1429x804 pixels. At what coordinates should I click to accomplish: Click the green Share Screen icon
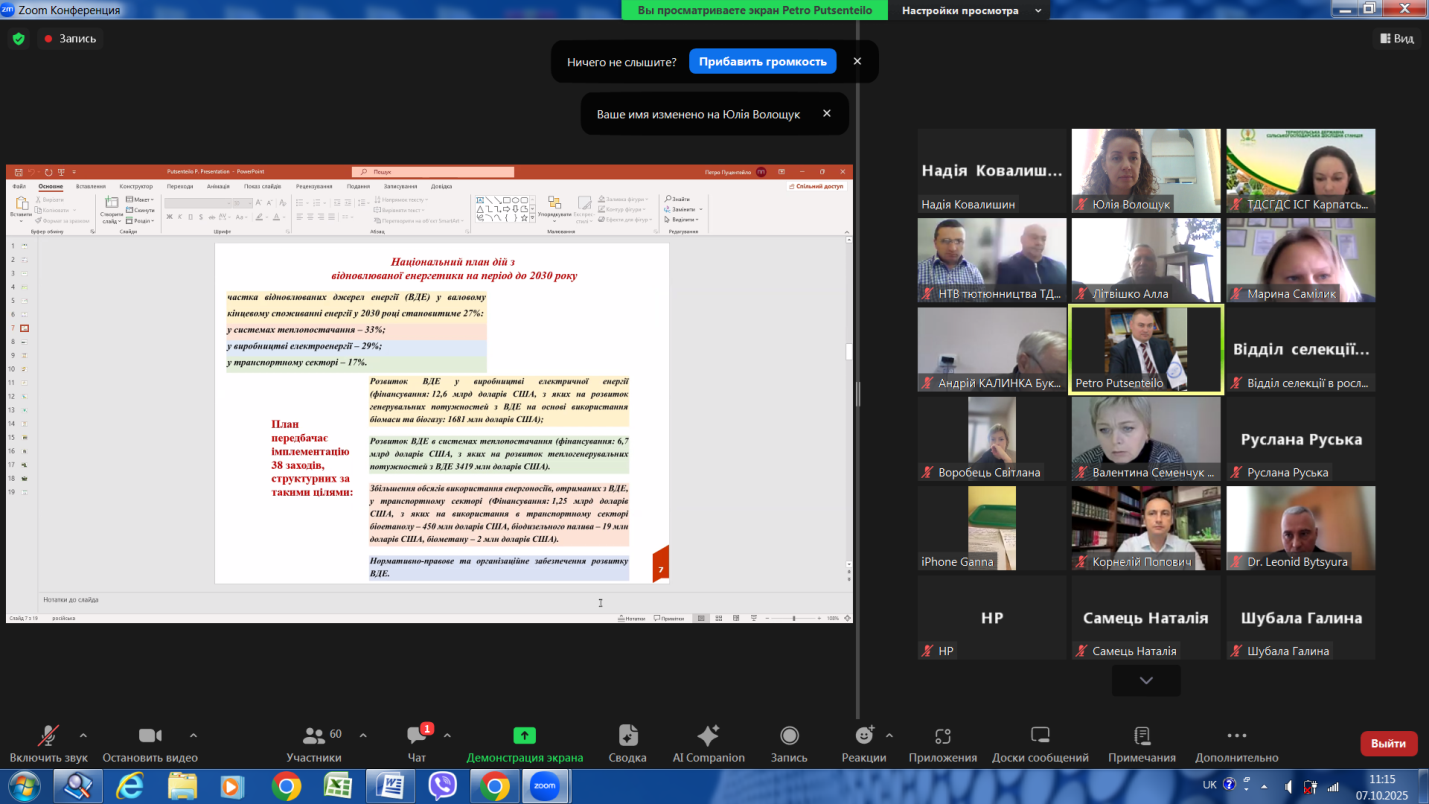[x=524, y=737]
